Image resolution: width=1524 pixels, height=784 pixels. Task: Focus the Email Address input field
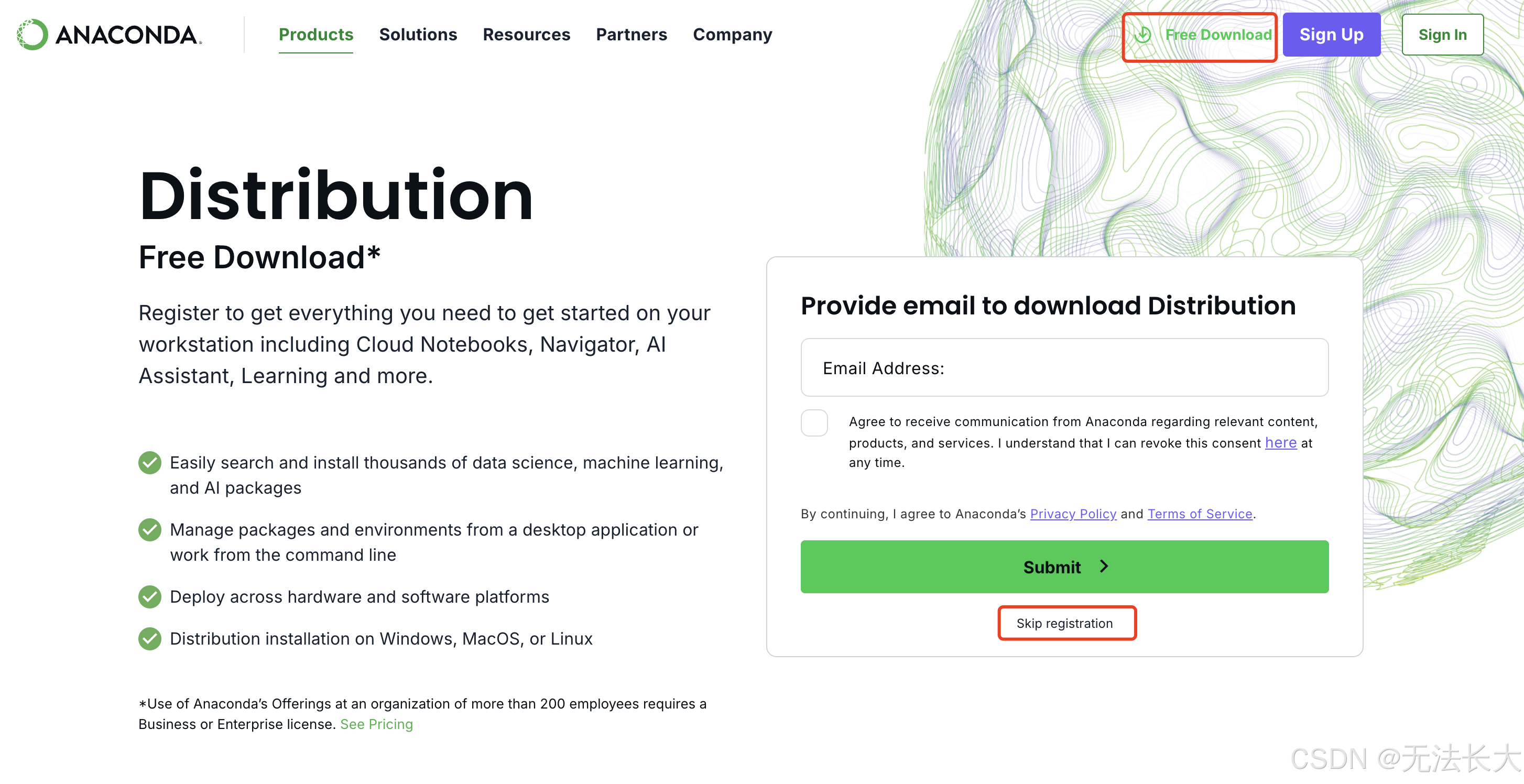tap(1064, 367)
